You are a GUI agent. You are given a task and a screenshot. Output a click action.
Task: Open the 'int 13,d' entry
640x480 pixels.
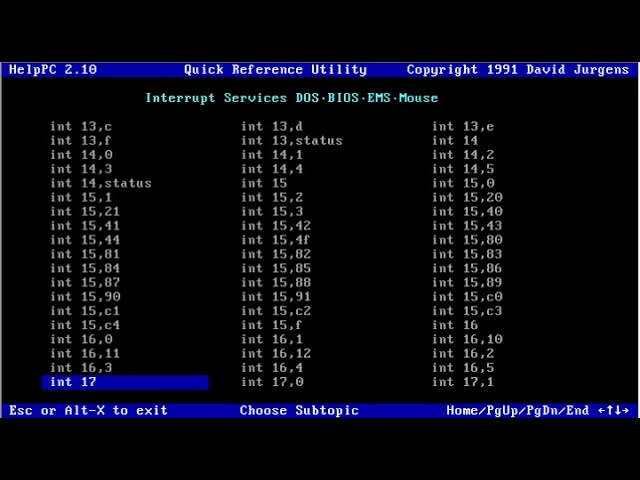click(272, 127)
